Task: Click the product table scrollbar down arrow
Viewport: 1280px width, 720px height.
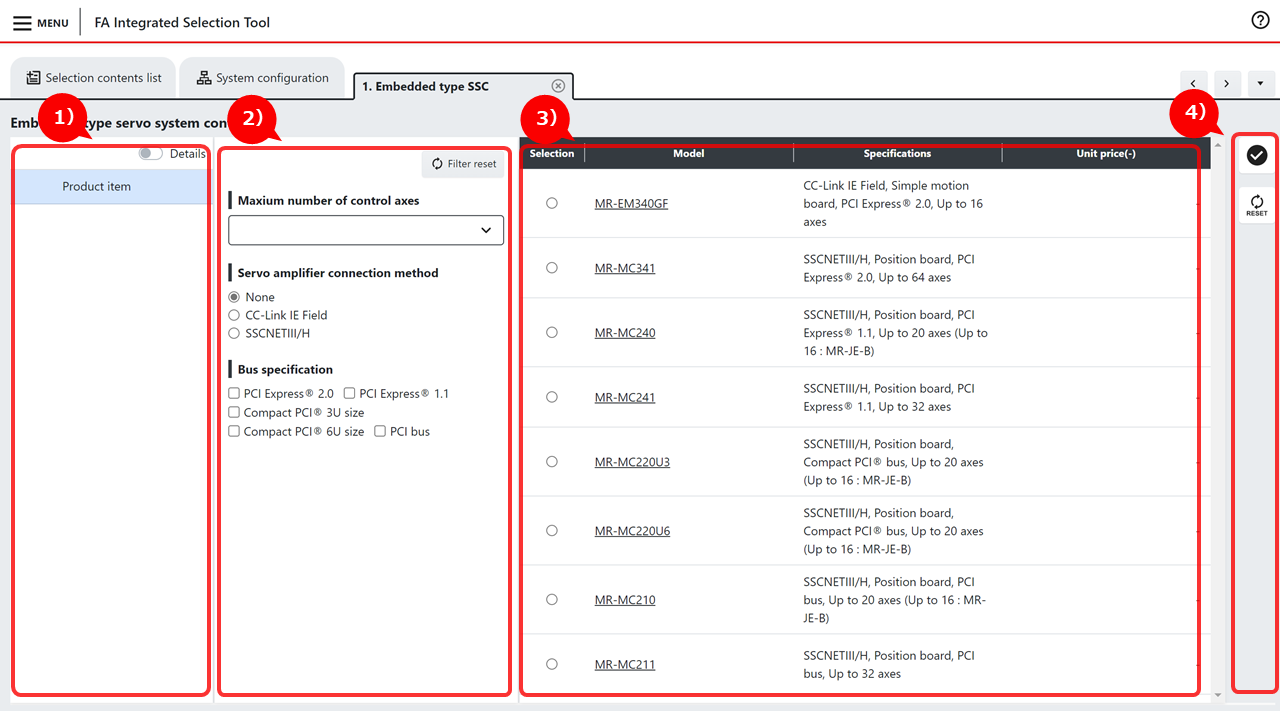Action: [1217, 694]
